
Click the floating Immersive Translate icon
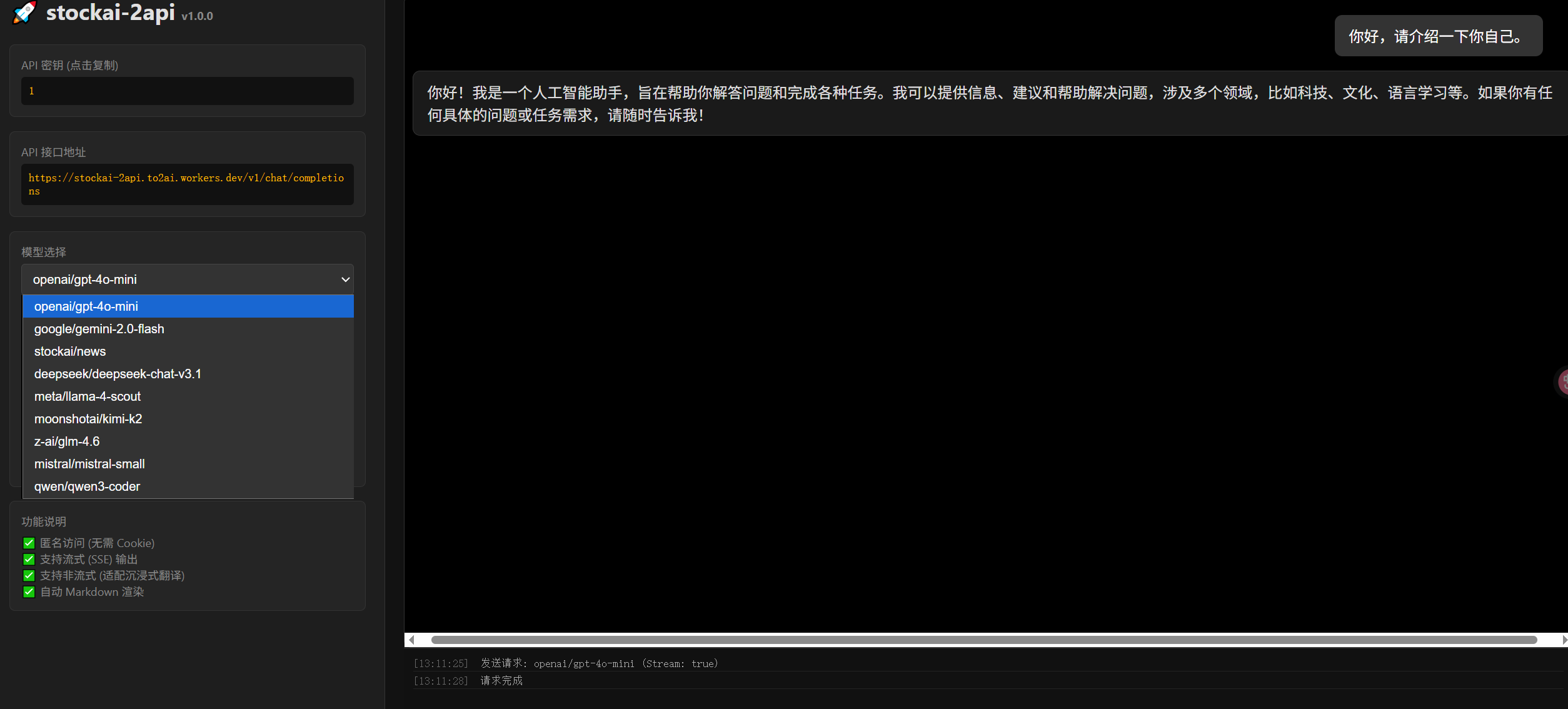(x=1564, y=381)
